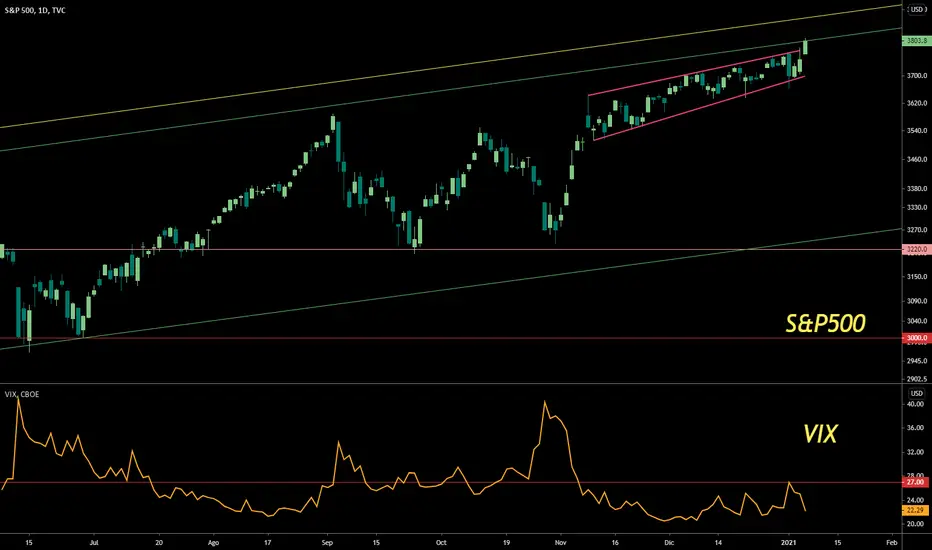Click the 3620.0 price axis label
Screen dimensions: 932x550
(x=917, y=103)
